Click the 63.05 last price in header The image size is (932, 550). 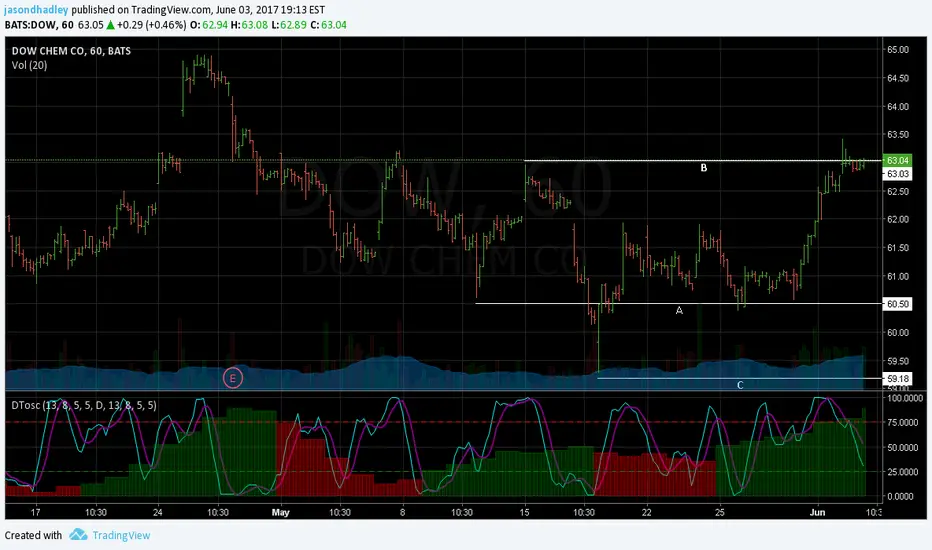(90, 25)
